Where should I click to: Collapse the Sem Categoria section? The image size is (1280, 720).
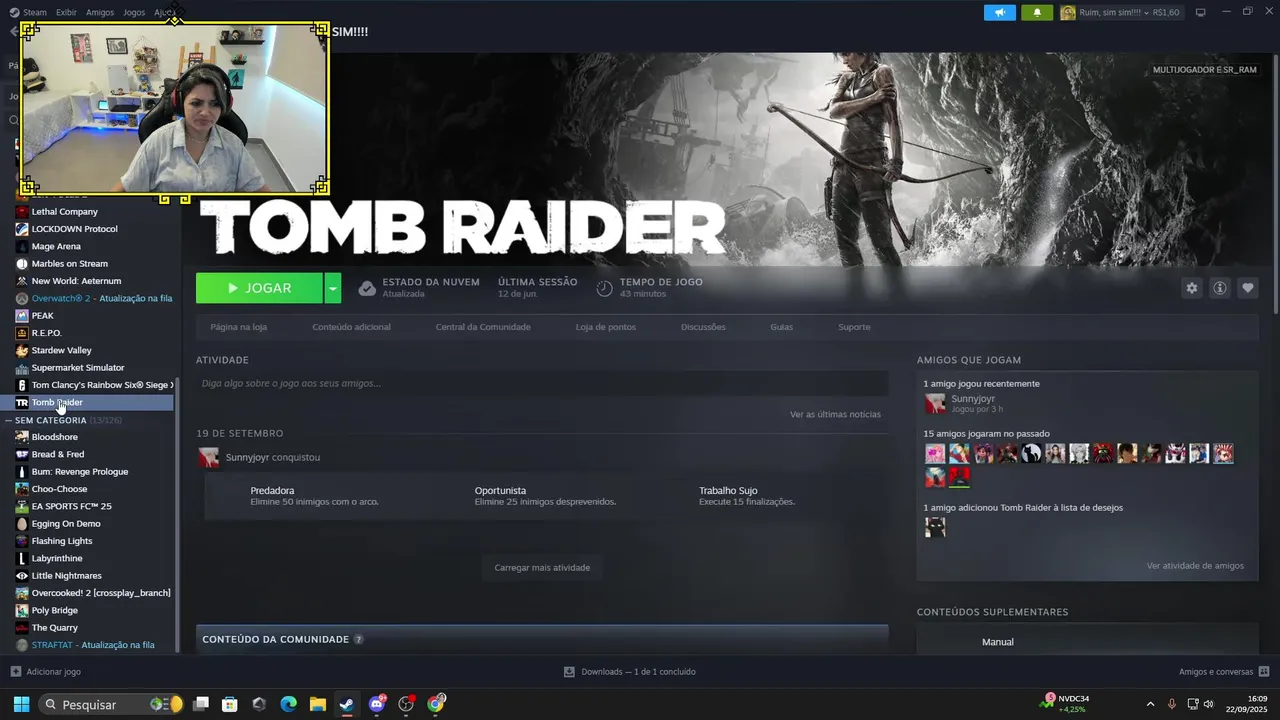[9, 420]
